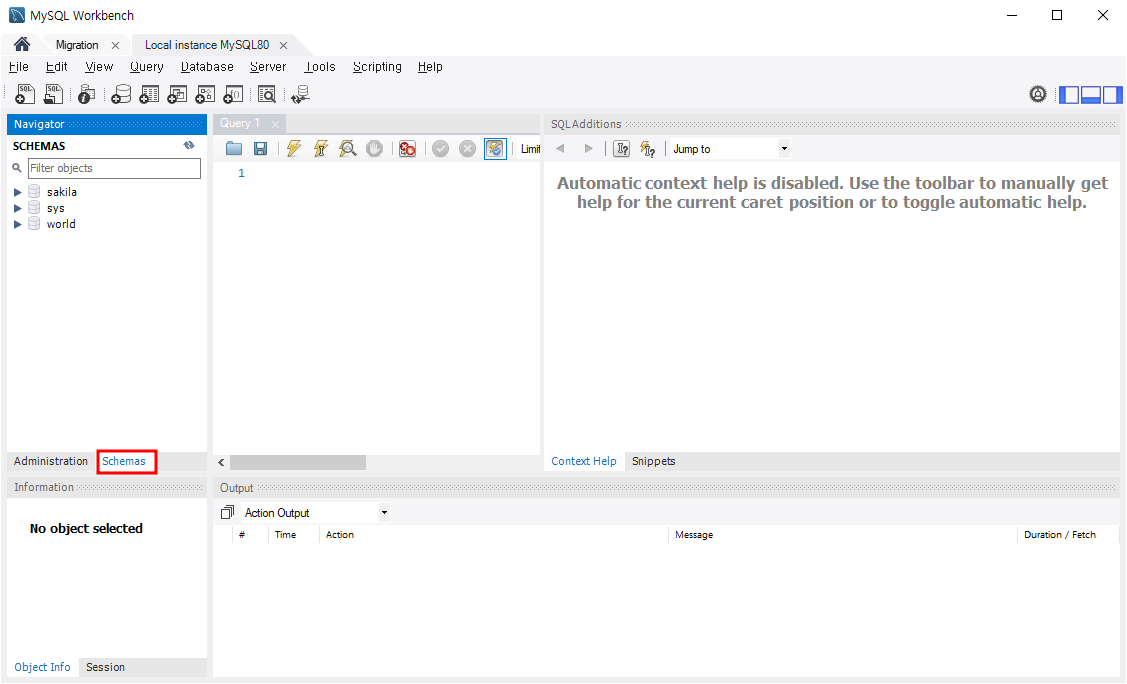Image resolution: width=1127 pixels, height=684 pixels.
Task: Open the View menu
Action: tap(99, 67)
